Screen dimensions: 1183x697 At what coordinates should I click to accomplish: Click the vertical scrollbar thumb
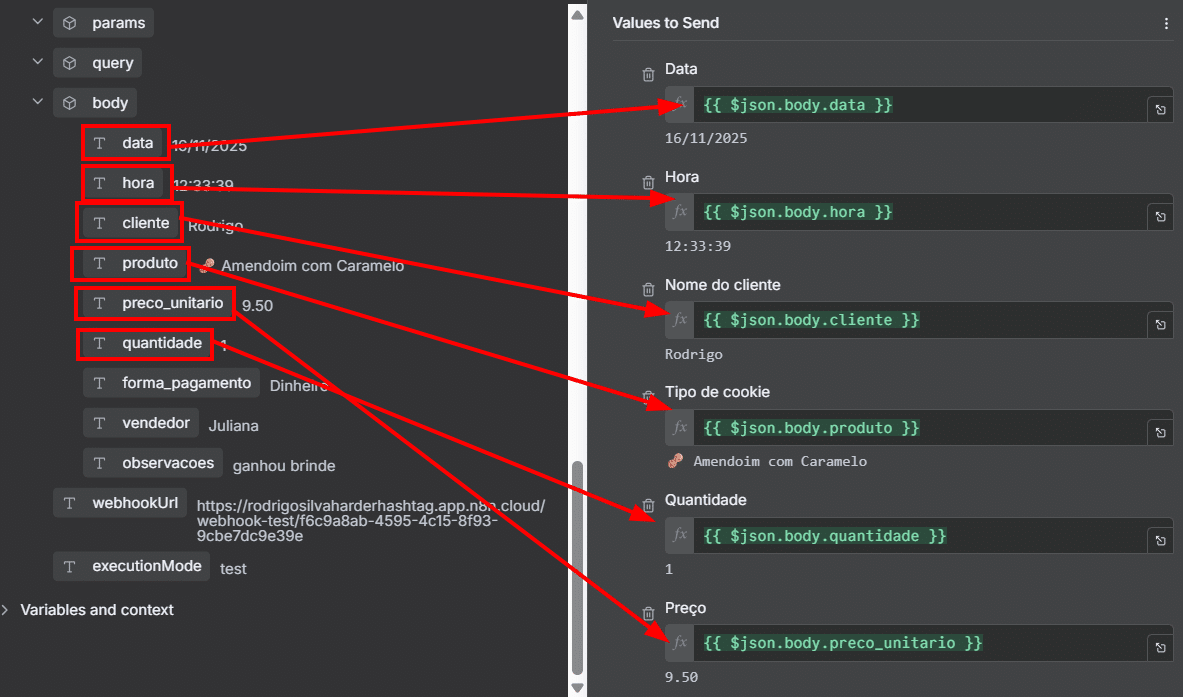click(x=577, y=567)
